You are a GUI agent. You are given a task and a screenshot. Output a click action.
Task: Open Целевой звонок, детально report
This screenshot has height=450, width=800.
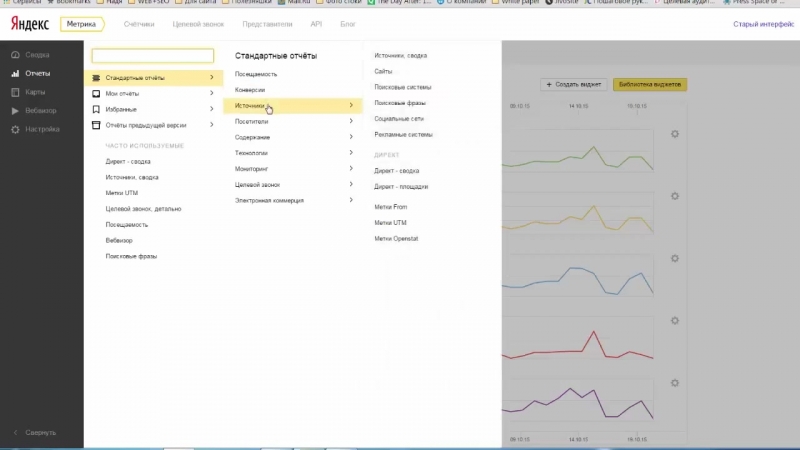(143, 209)
